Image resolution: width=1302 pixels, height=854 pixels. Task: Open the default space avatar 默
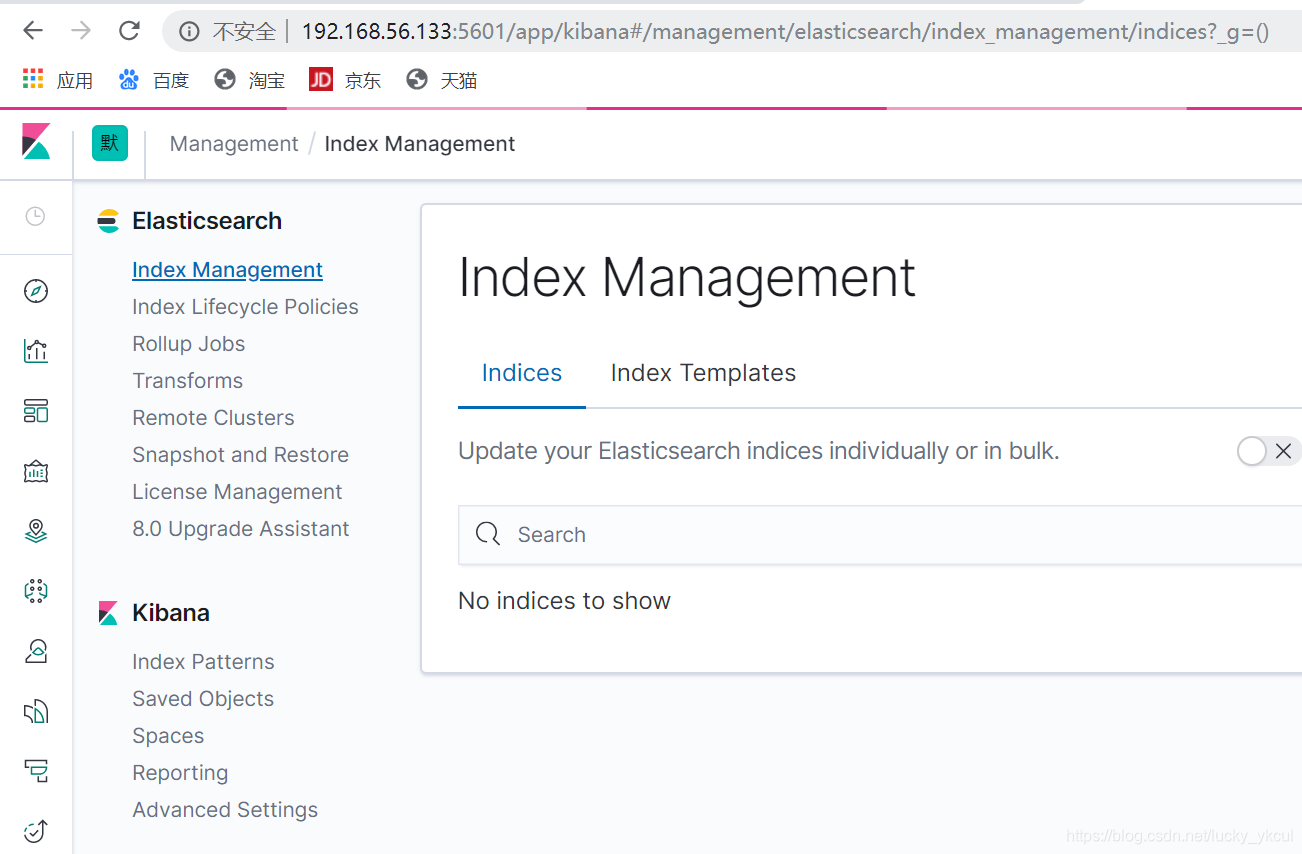click(110, 143)
